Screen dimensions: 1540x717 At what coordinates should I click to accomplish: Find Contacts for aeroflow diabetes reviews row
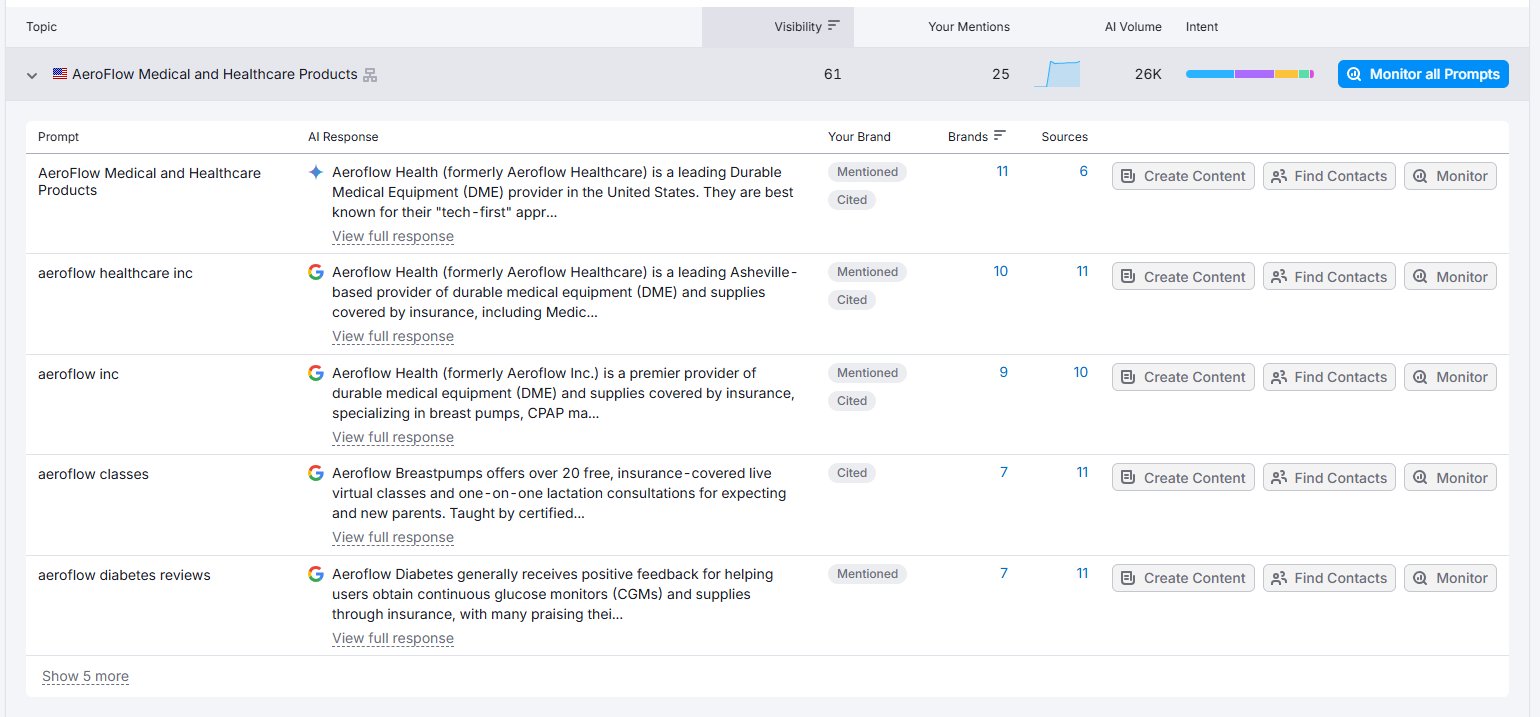(x=1329, y=578)
